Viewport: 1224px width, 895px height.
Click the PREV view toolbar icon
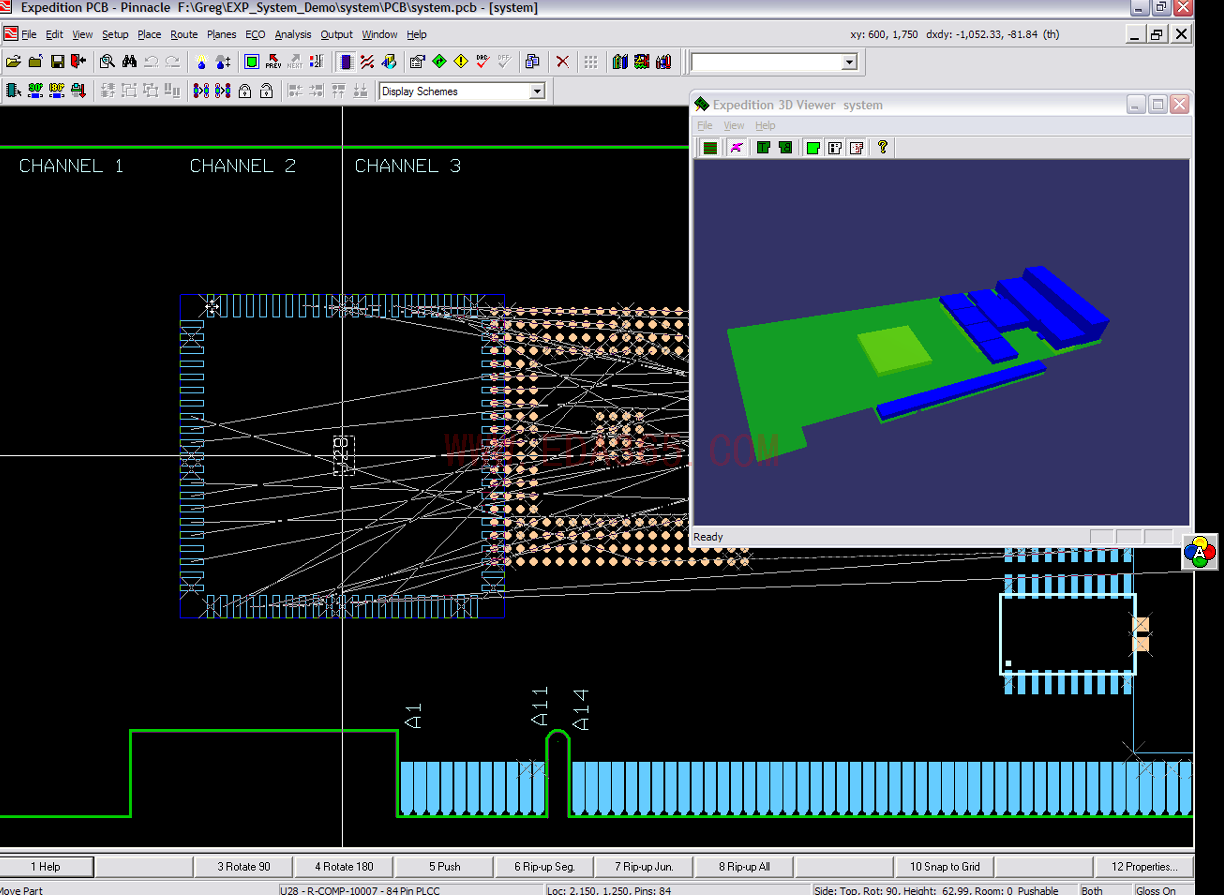coord(273,62)
